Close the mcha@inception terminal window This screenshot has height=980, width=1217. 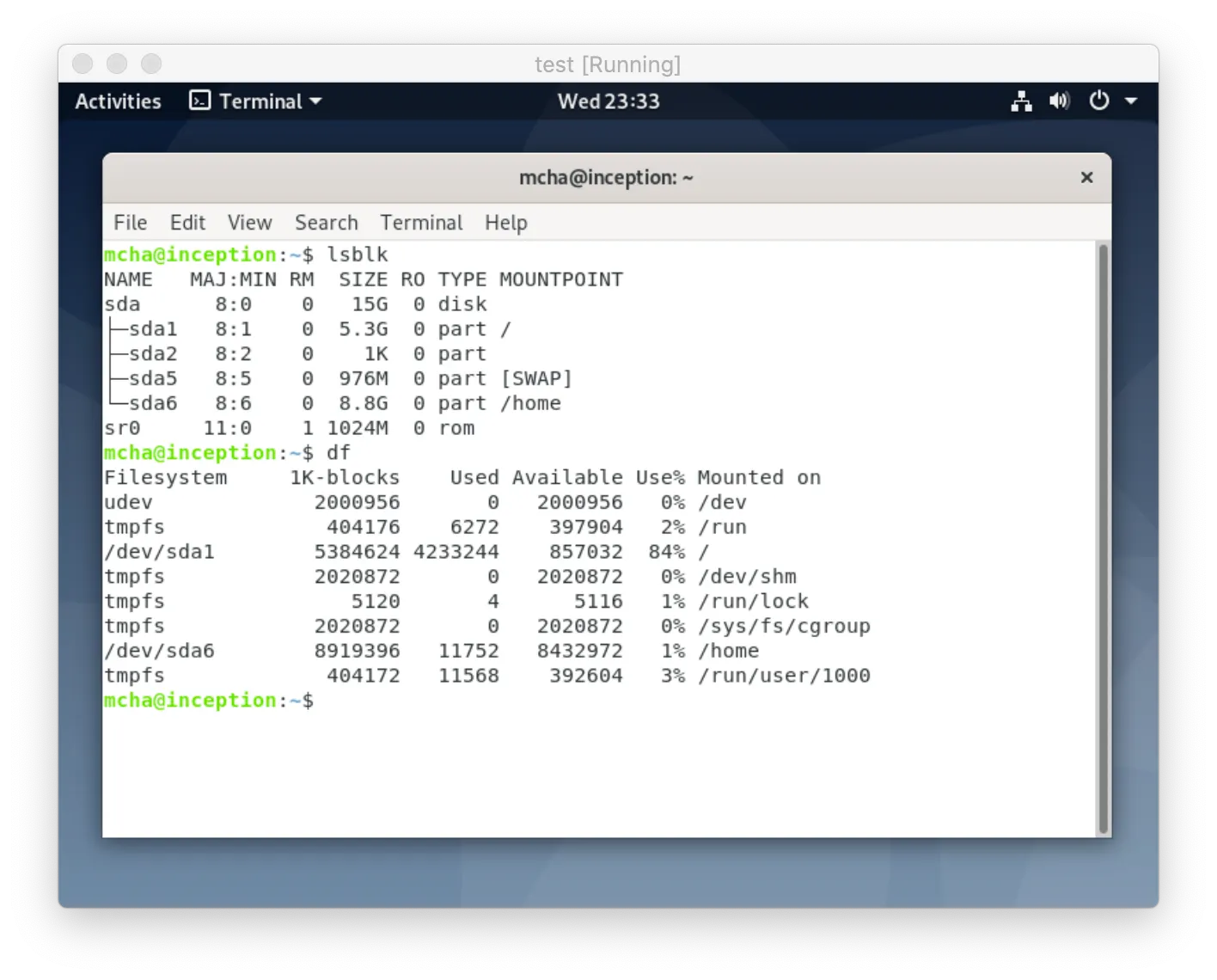[x=1086, y=177]
